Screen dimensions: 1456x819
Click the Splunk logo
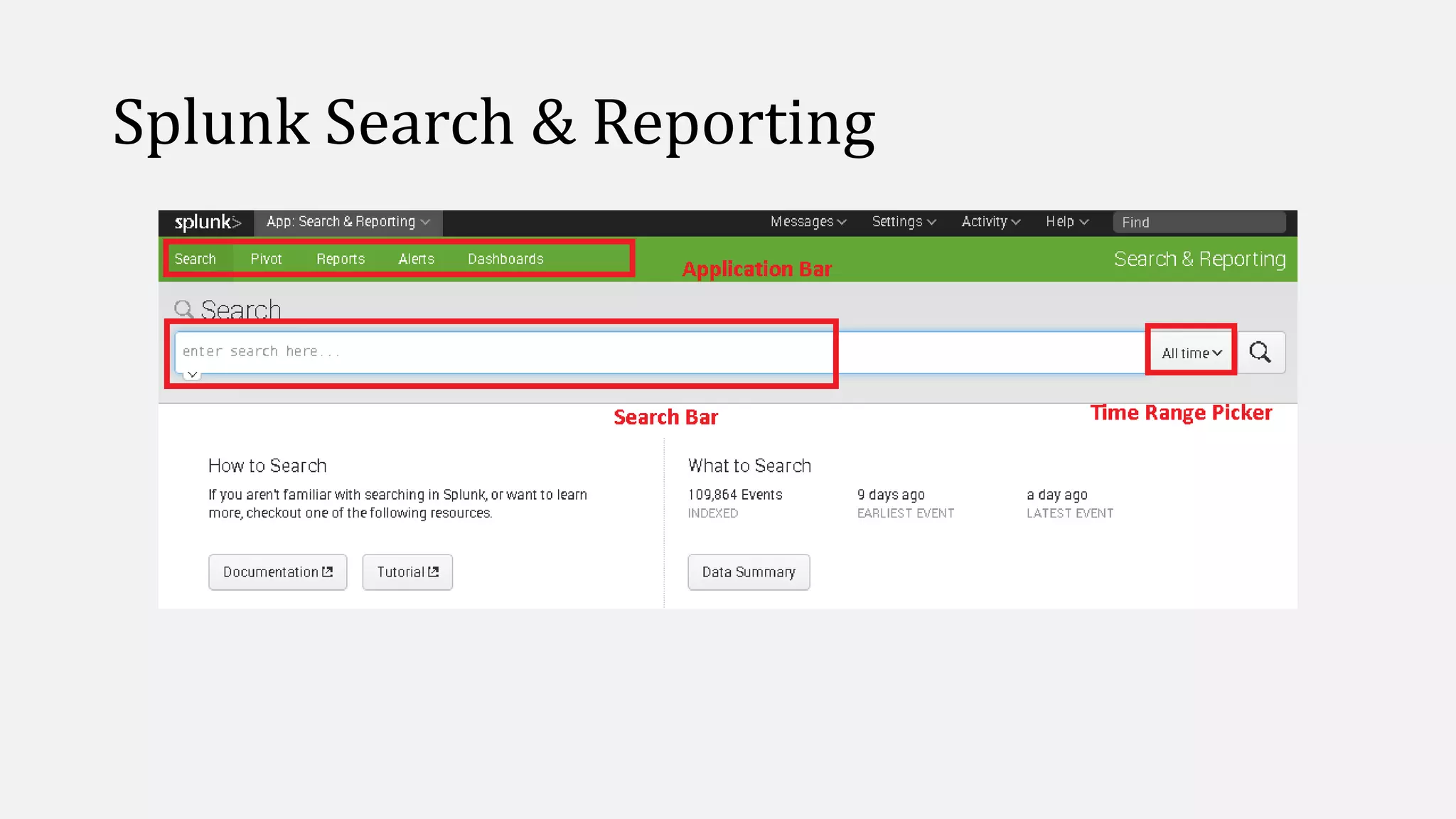pos(208,223)
